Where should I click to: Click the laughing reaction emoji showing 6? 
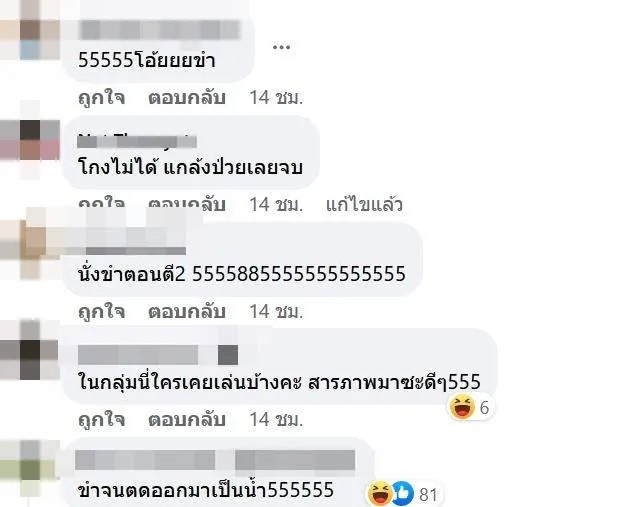coord(462,407)
